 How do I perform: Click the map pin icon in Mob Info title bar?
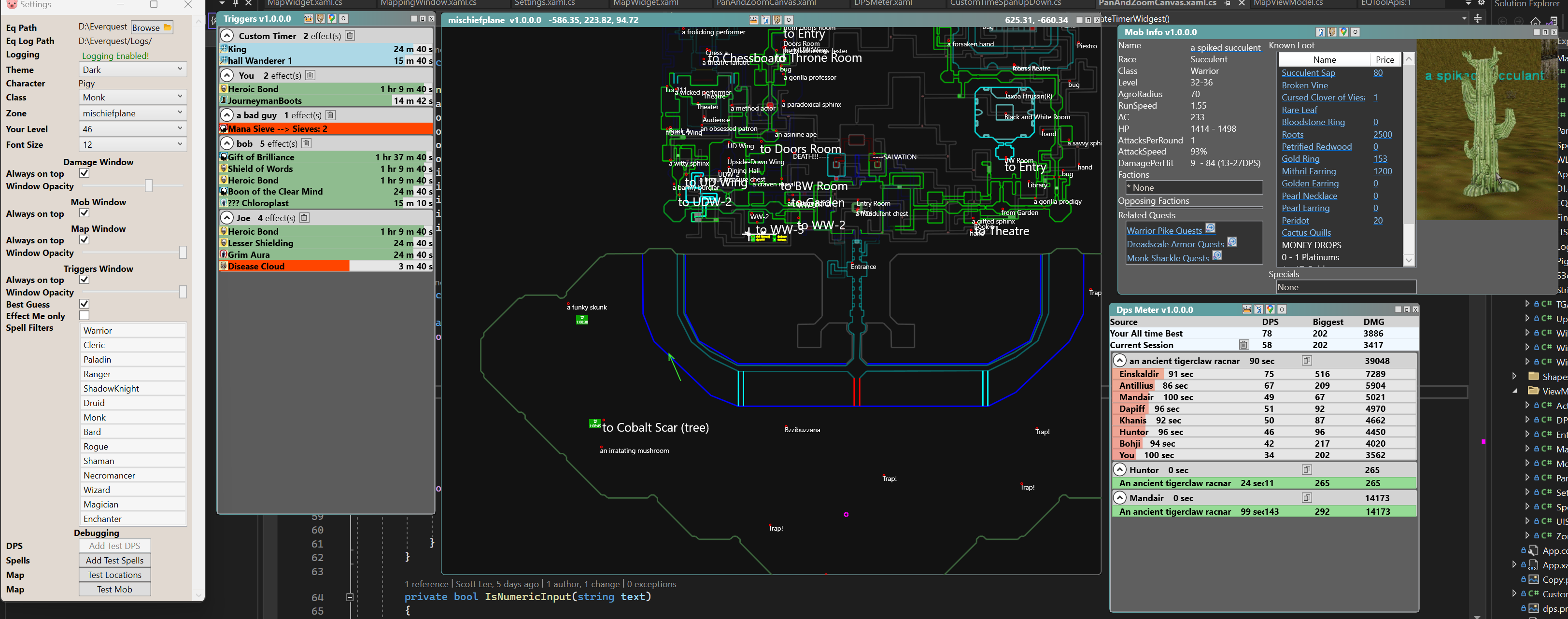click(1343, 32)
